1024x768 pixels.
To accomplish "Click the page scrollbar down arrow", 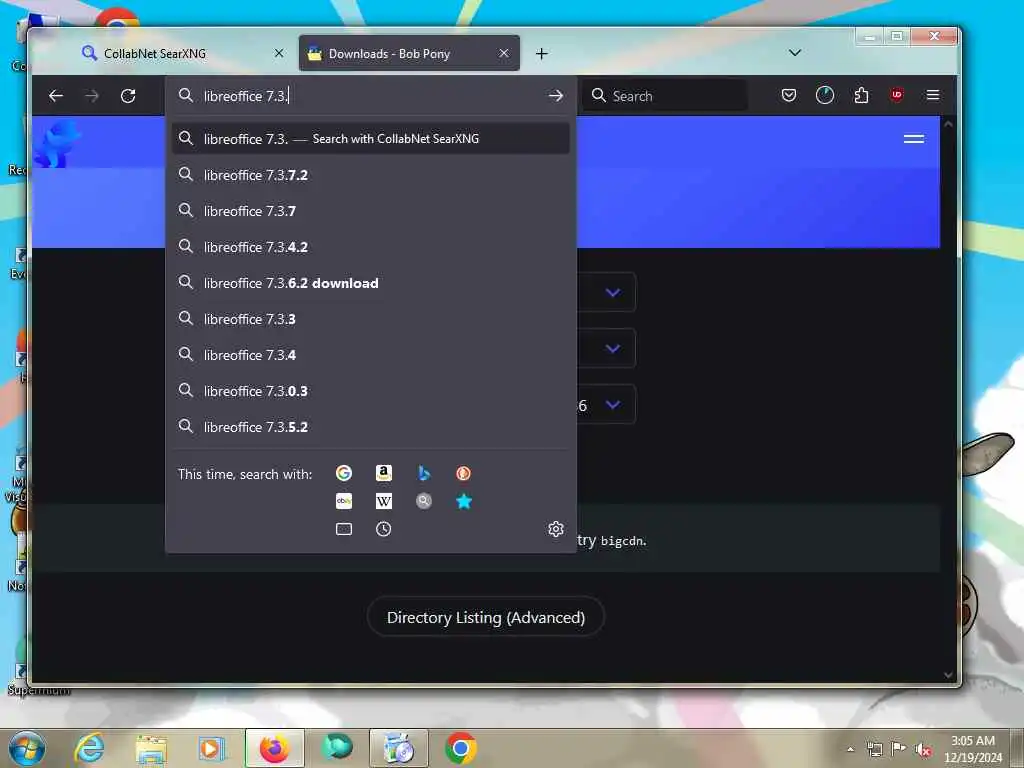I will [948, 675].
